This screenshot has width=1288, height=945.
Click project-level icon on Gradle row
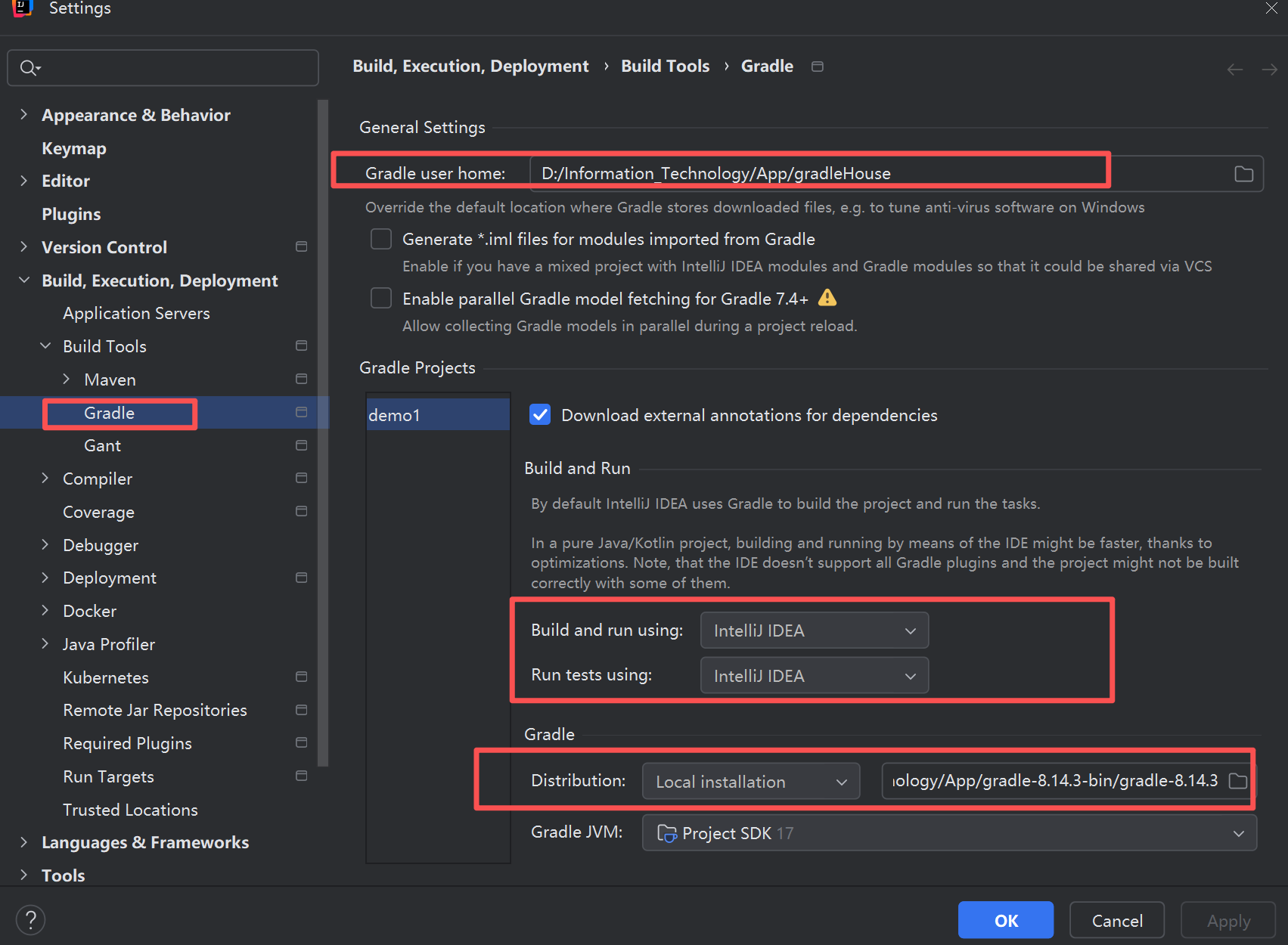(x=301, y=412)
